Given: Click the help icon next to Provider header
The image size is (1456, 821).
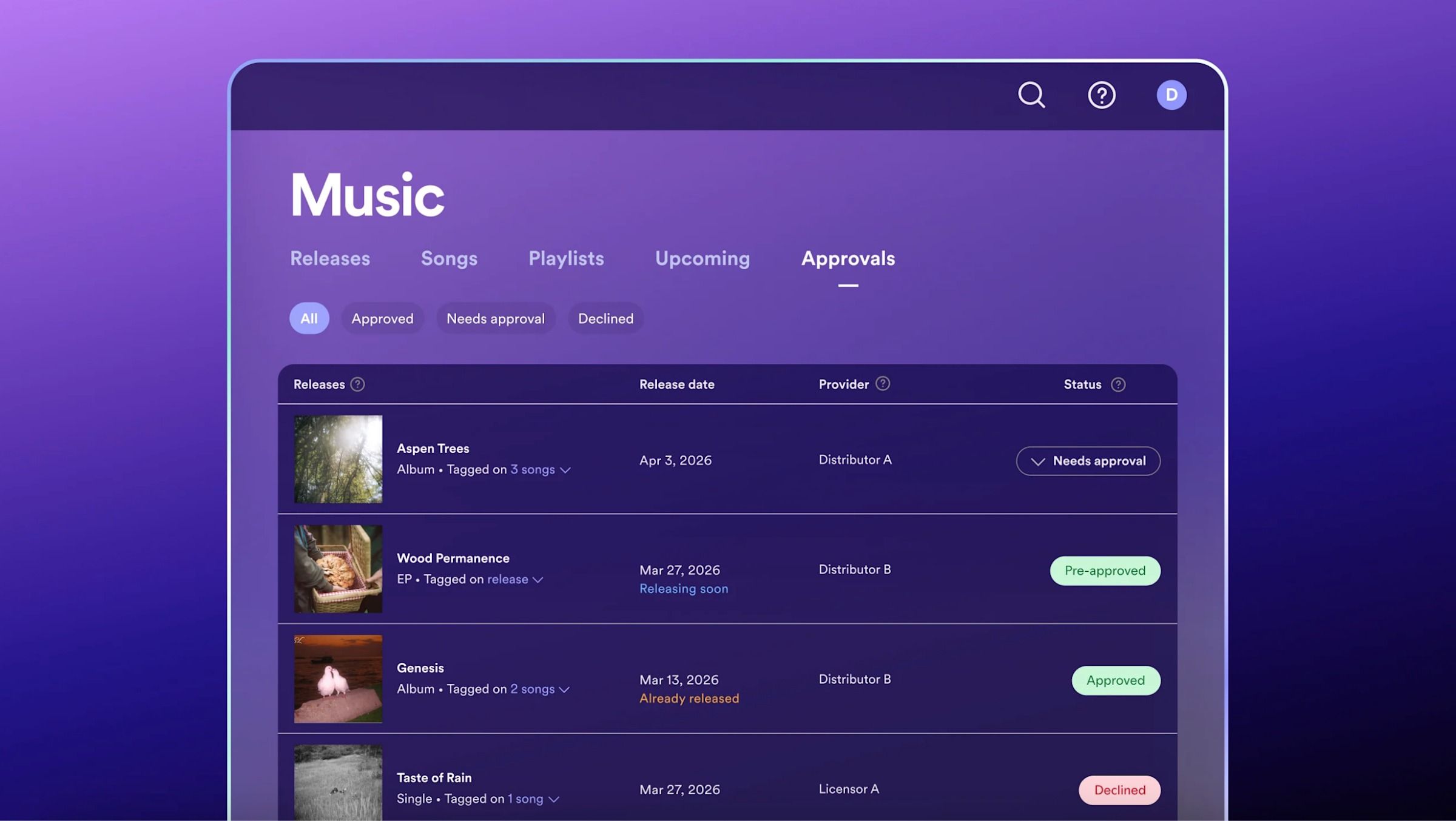Looking at the screenshot, I should 883,383.
